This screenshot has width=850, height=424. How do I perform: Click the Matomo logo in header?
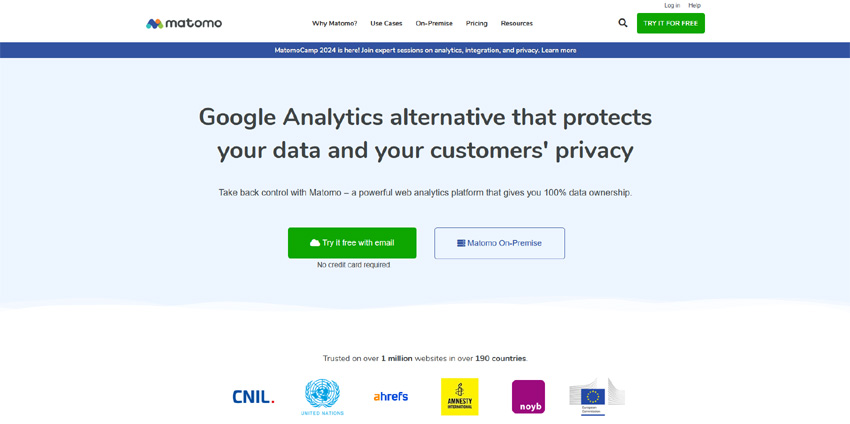(x=184, y=23)
